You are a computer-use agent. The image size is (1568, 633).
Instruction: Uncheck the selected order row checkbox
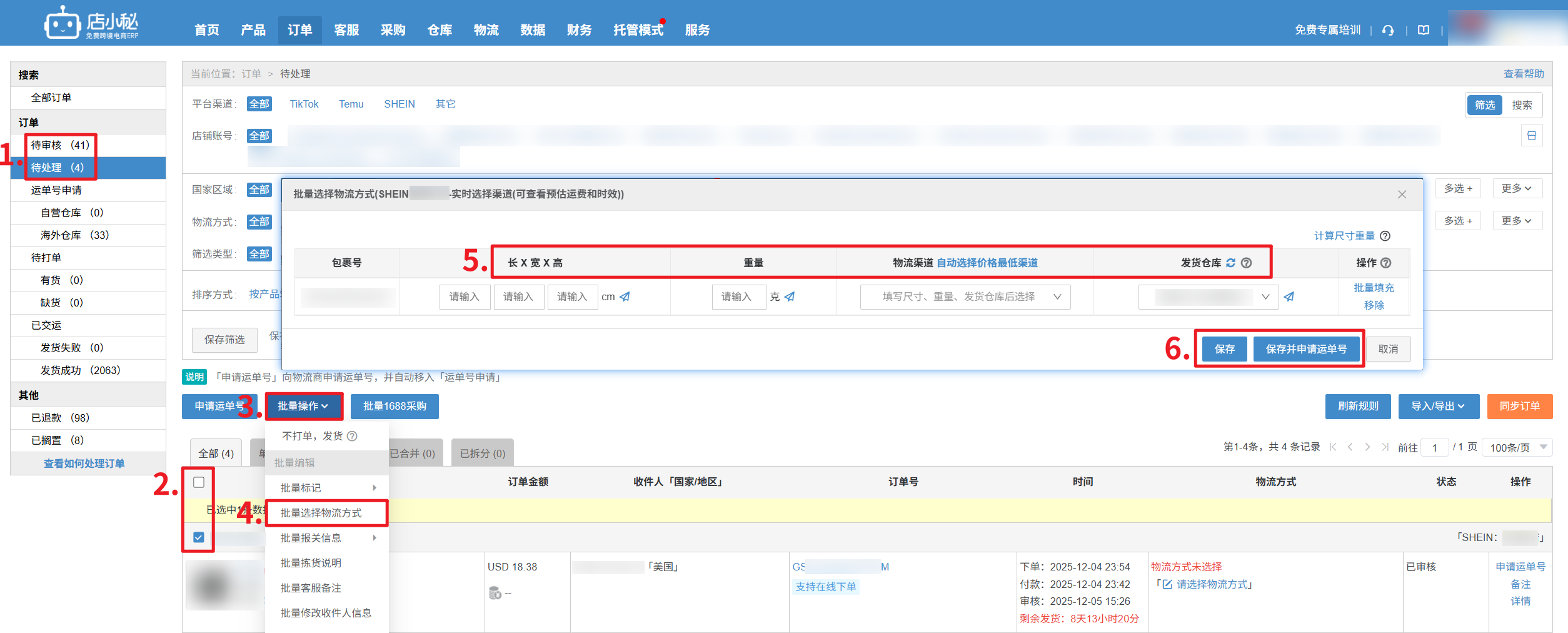(x=199, y=537)
